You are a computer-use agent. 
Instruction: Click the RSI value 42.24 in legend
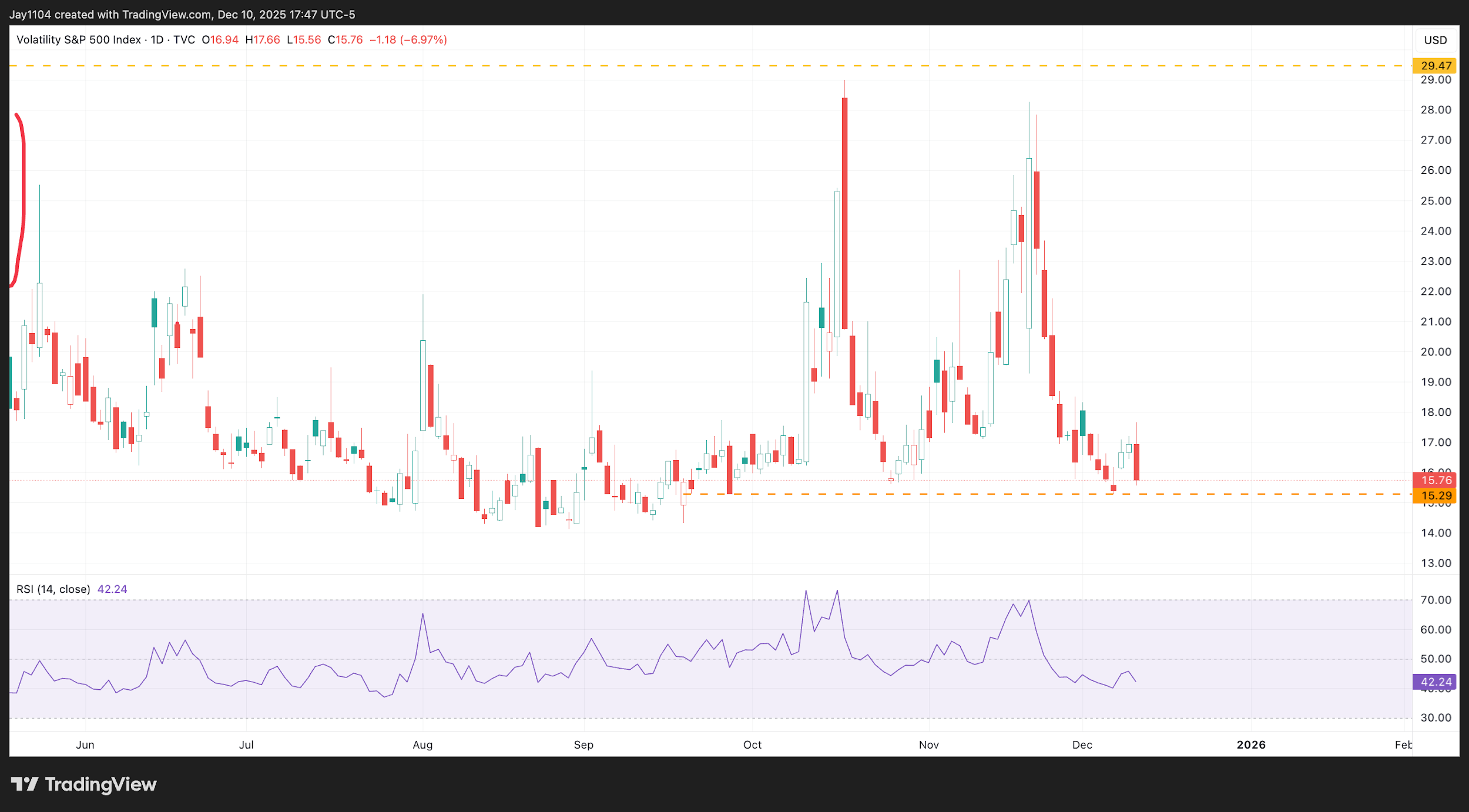pos(112,589)
